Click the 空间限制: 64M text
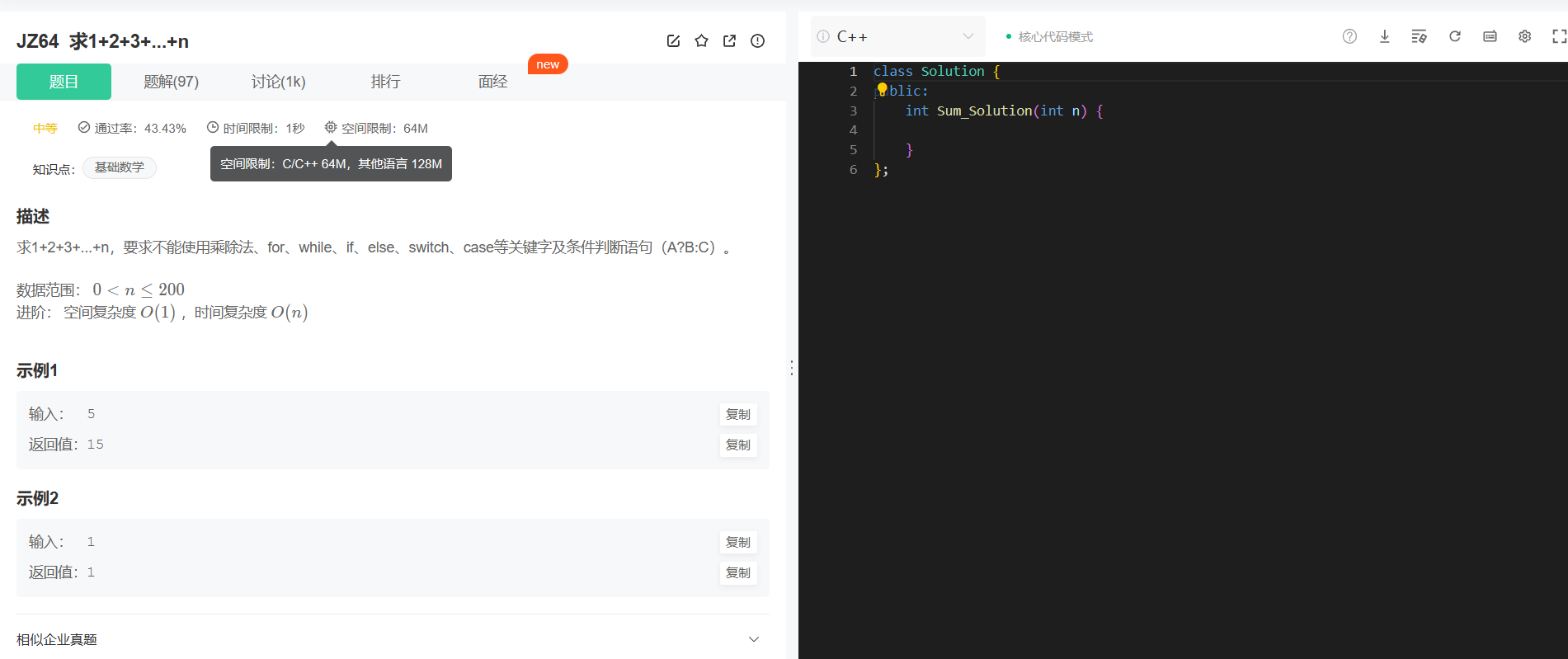Viewport: 1568px width, 659px height. tap(384, 128)
